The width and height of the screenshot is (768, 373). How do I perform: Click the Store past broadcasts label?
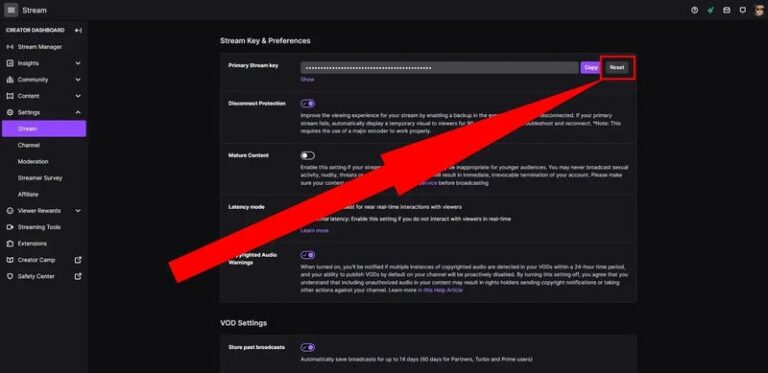[256, 348]
